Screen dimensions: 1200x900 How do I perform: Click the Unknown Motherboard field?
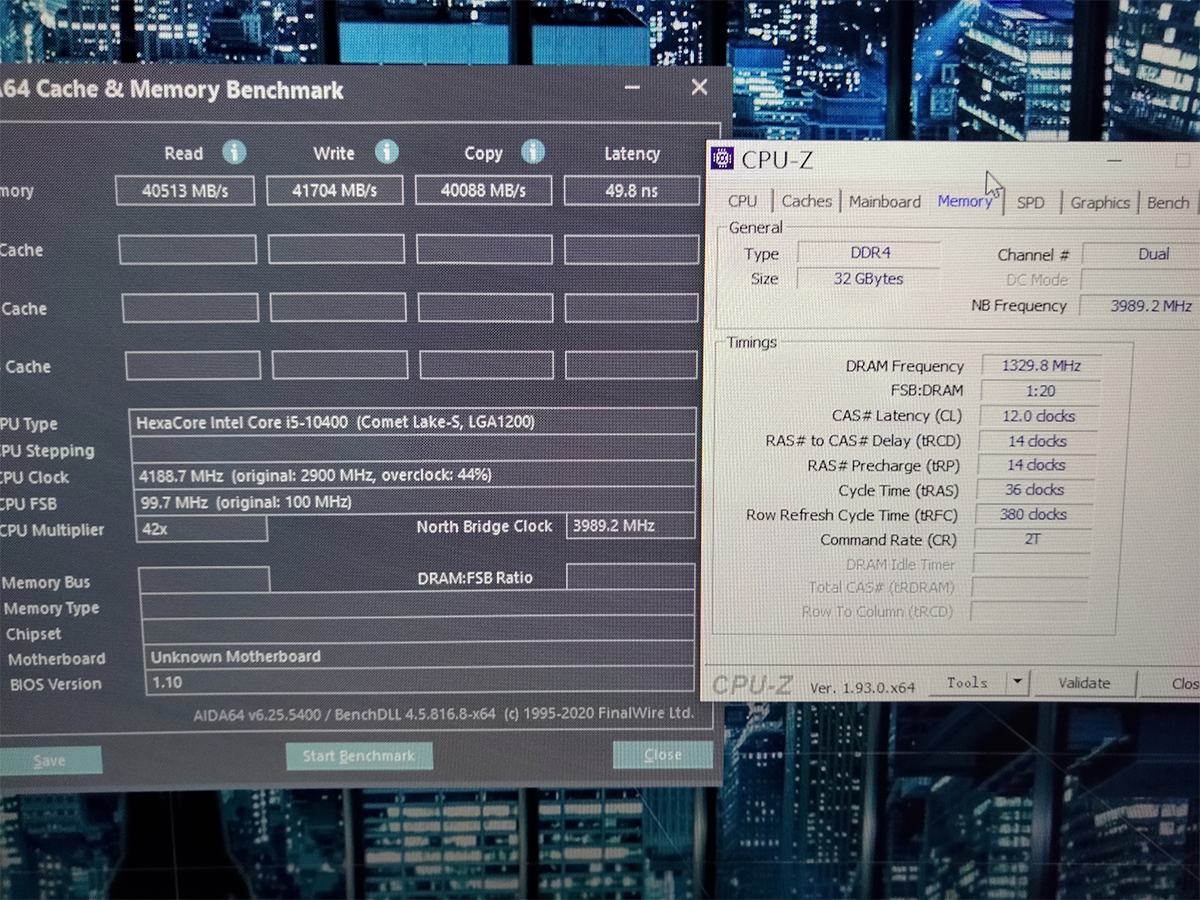[x=419, y=657]
